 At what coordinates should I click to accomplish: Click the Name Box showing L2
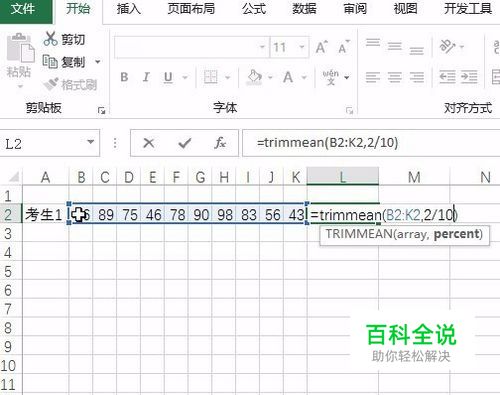pyautogui.click(x=43, y=143)
